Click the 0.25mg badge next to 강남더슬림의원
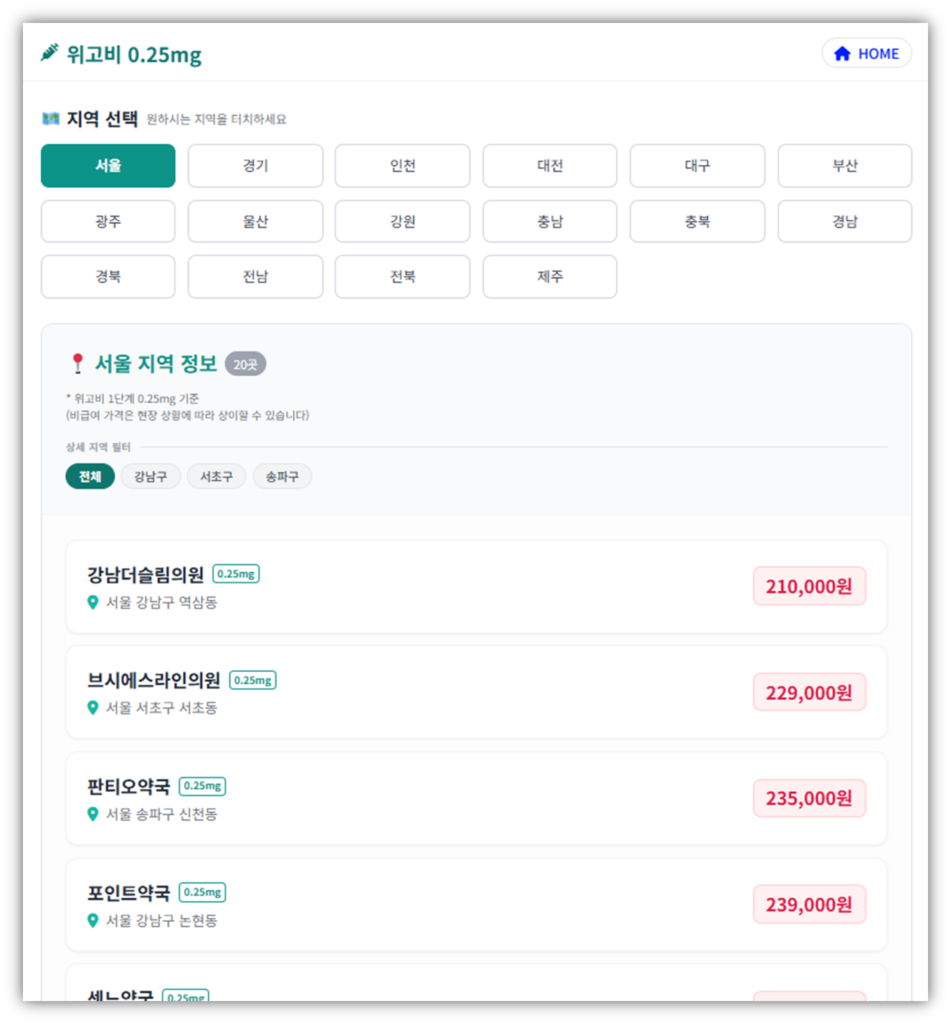This screenshot has height=1024, width=951. point(236,574)
